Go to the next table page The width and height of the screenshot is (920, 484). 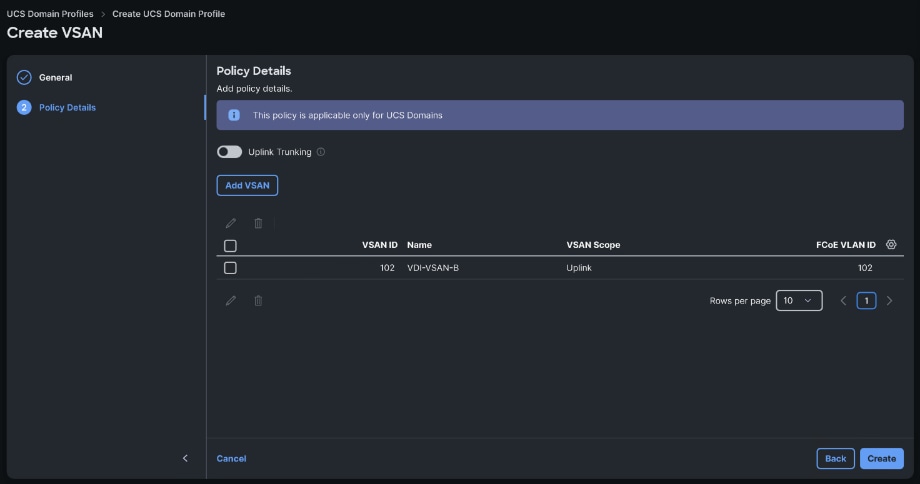click(x=889, y=300)
